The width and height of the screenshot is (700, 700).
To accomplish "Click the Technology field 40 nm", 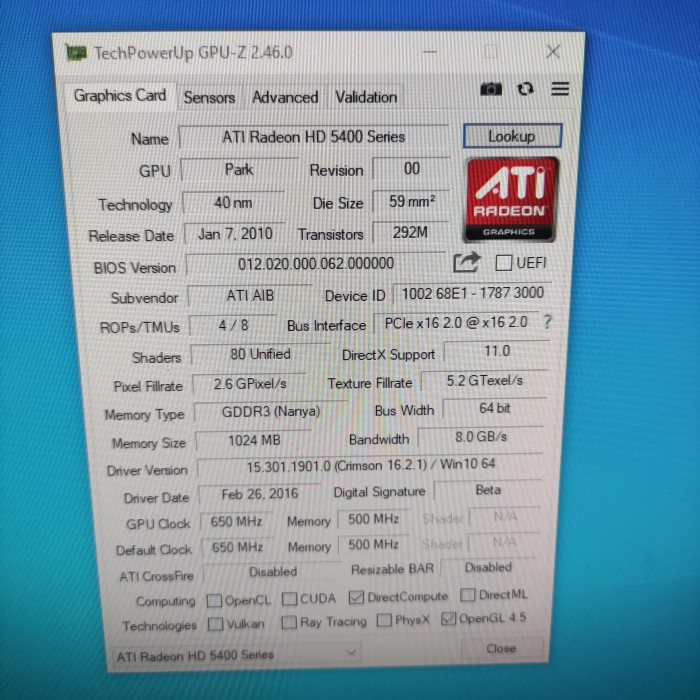I will [233, 203].
